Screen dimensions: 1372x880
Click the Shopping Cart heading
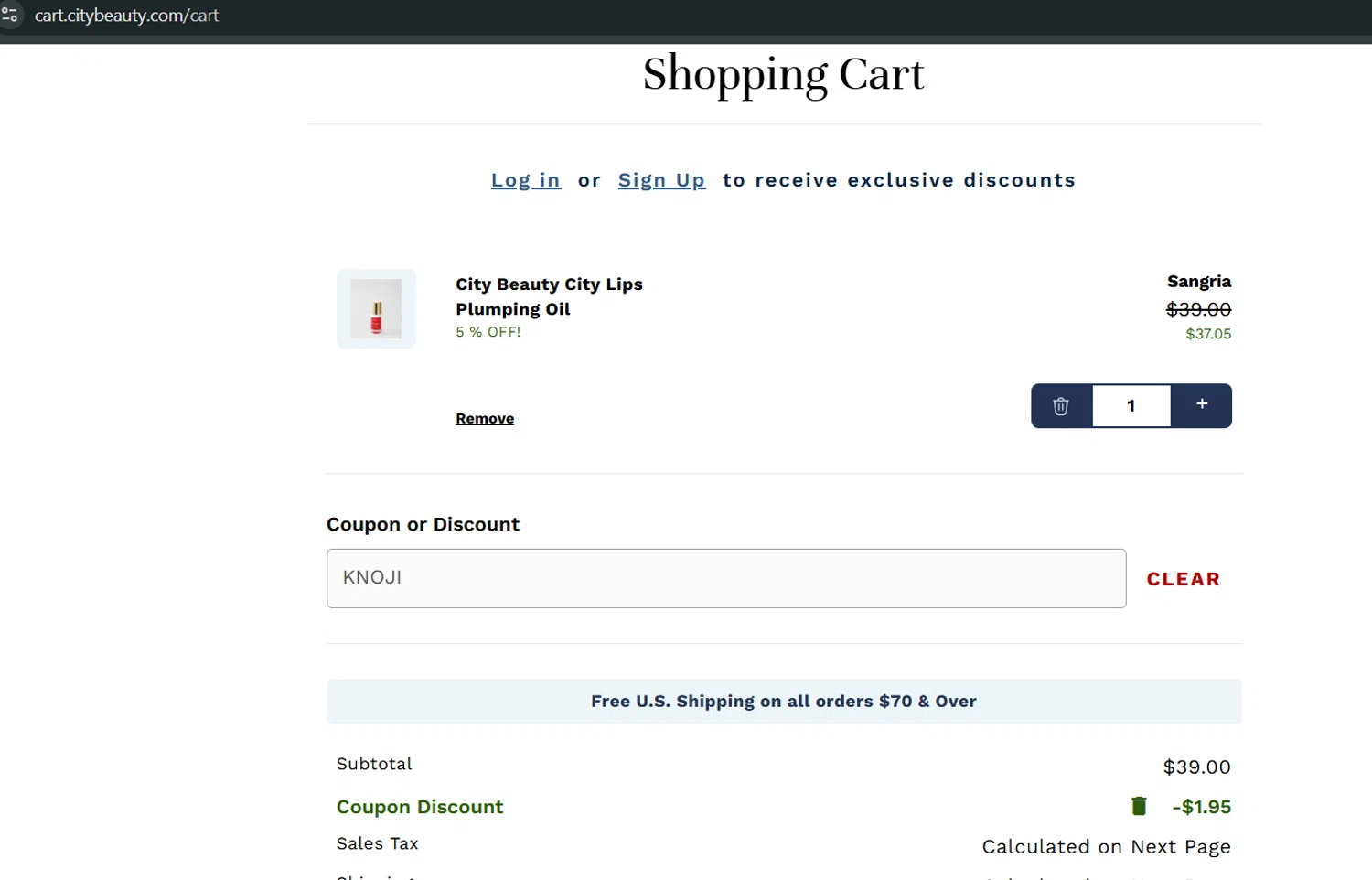(x=783, y=75)
